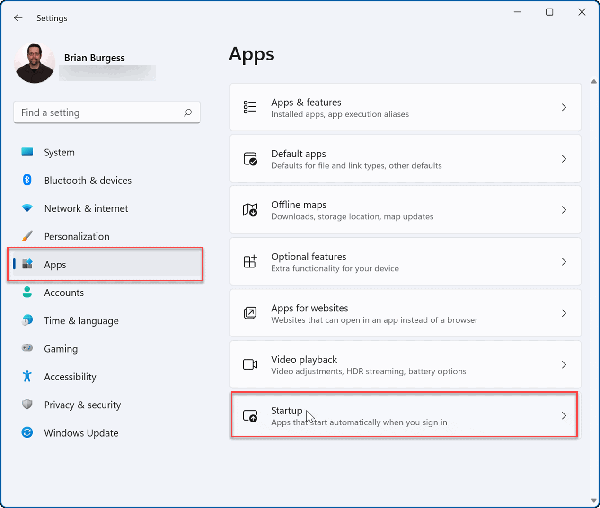Open Time & language settings

pyautogui.click(x=81, y=321)
